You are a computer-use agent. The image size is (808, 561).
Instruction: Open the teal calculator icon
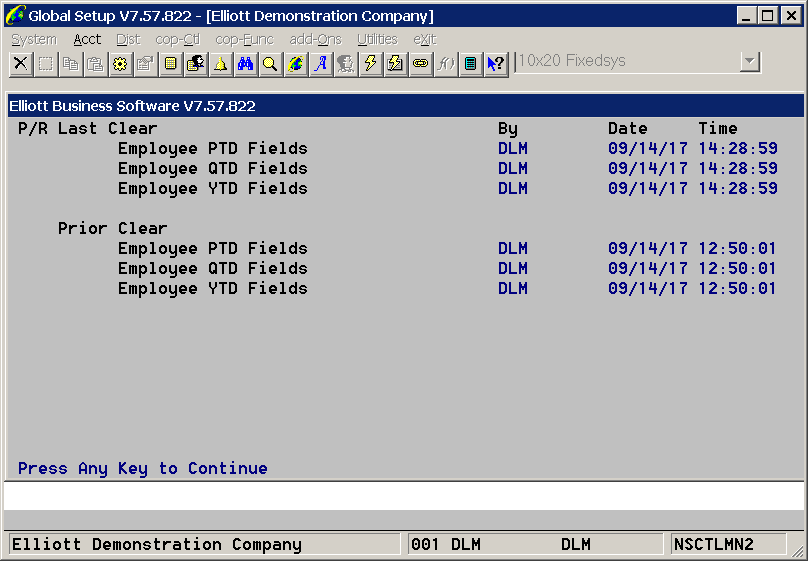coord(470,64)
